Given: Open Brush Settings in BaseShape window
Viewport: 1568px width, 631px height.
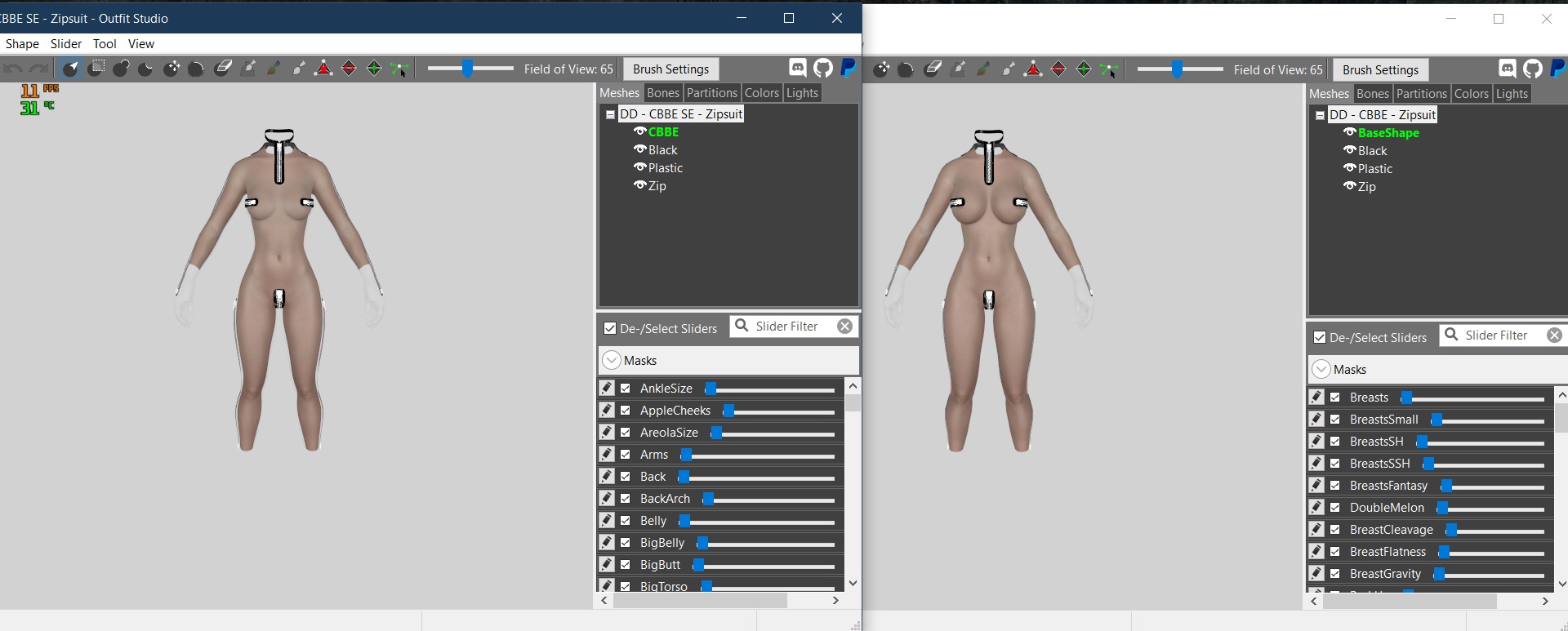Looking at the screenshot, I should click(x=1380, y=70).
